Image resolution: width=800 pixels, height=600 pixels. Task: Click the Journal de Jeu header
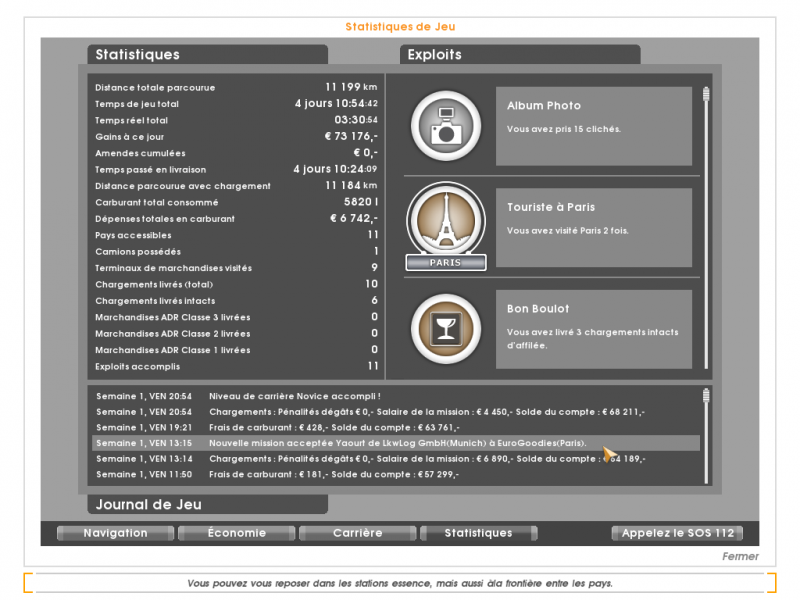(x=208, y=504)
